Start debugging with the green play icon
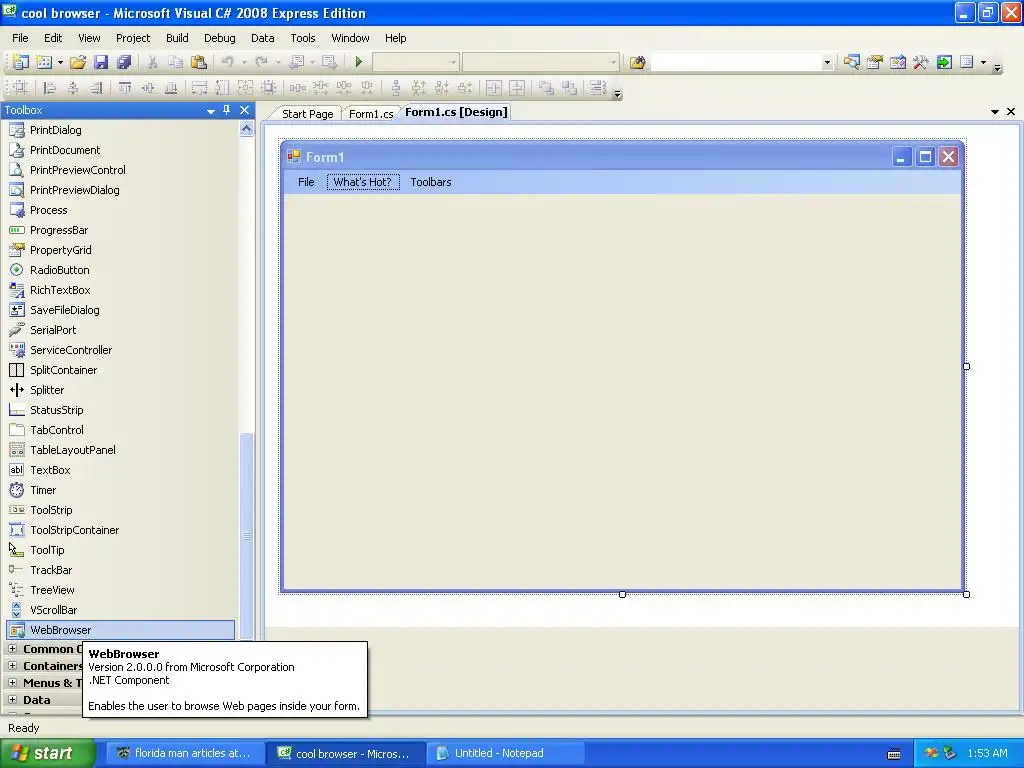 tap(359, 62)
